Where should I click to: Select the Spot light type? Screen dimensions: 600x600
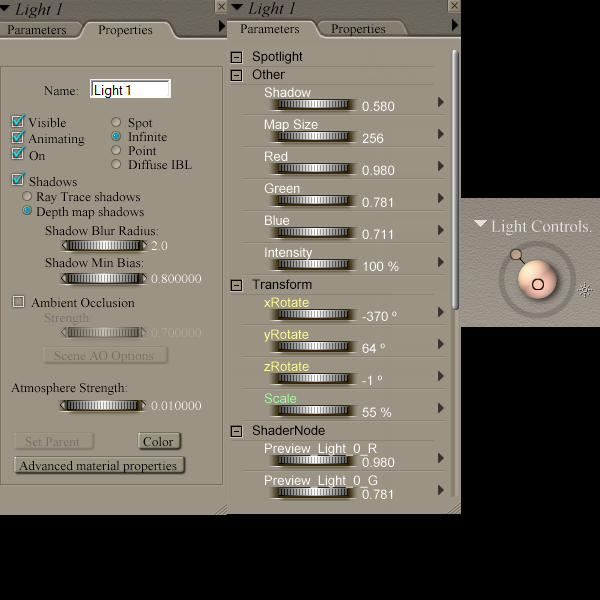[x=116, y=122]
